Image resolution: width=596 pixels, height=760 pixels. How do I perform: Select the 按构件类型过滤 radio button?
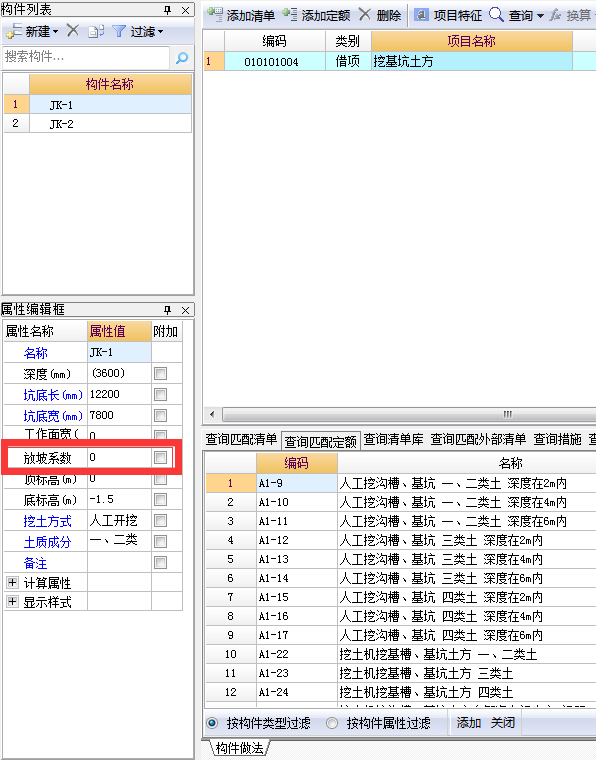pos(212,723)
